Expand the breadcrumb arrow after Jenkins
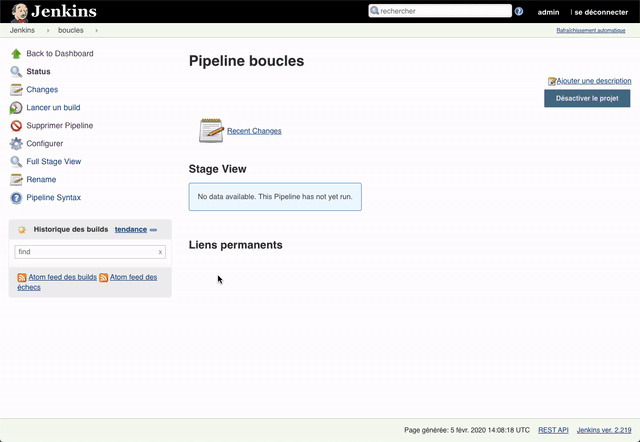 pyautogui.click(x=48, y=31)
